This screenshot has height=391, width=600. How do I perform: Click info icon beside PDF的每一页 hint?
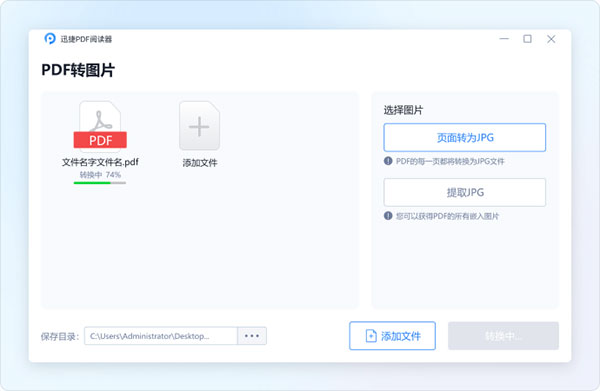(388, 161)
